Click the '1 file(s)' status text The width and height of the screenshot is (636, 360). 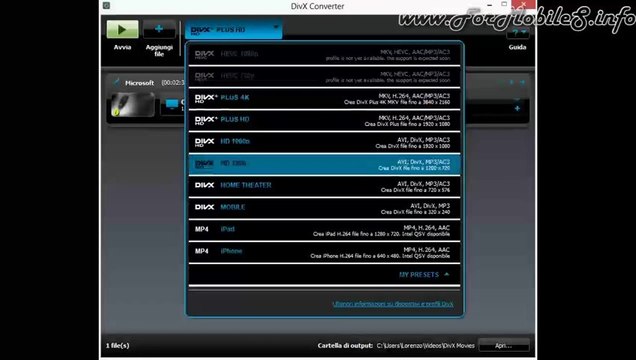118,345
